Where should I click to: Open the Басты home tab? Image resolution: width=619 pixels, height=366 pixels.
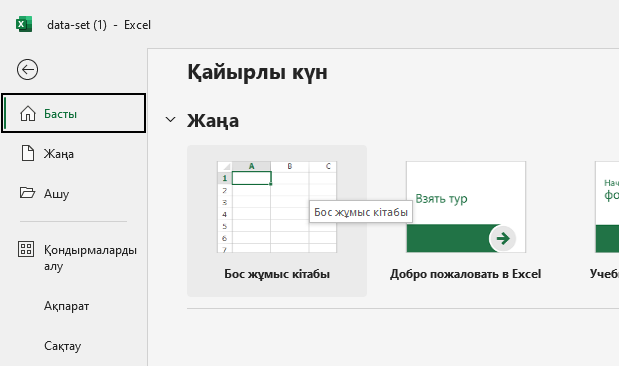click(73, 113)
